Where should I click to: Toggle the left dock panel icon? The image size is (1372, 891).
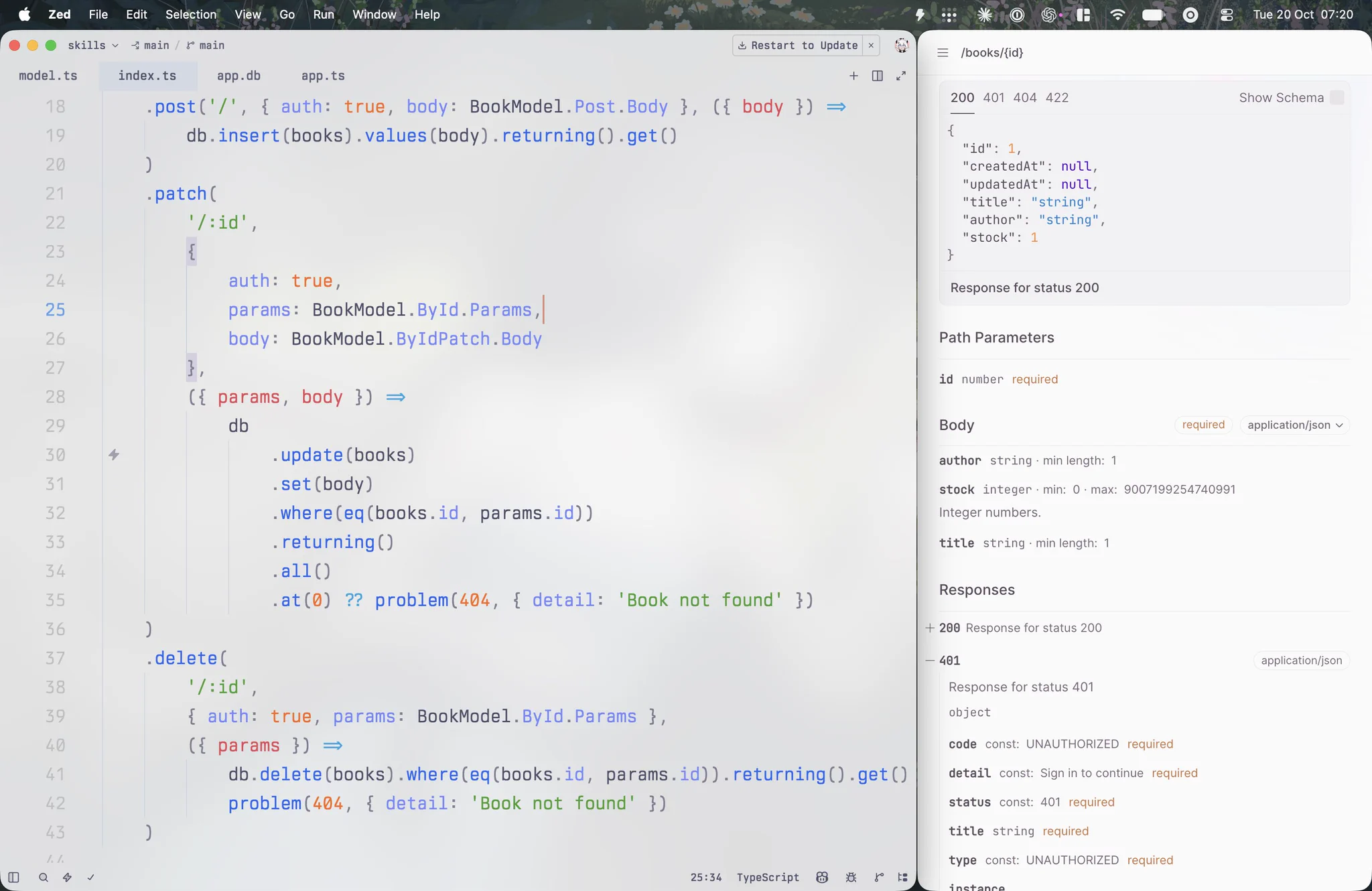point(13,877)
